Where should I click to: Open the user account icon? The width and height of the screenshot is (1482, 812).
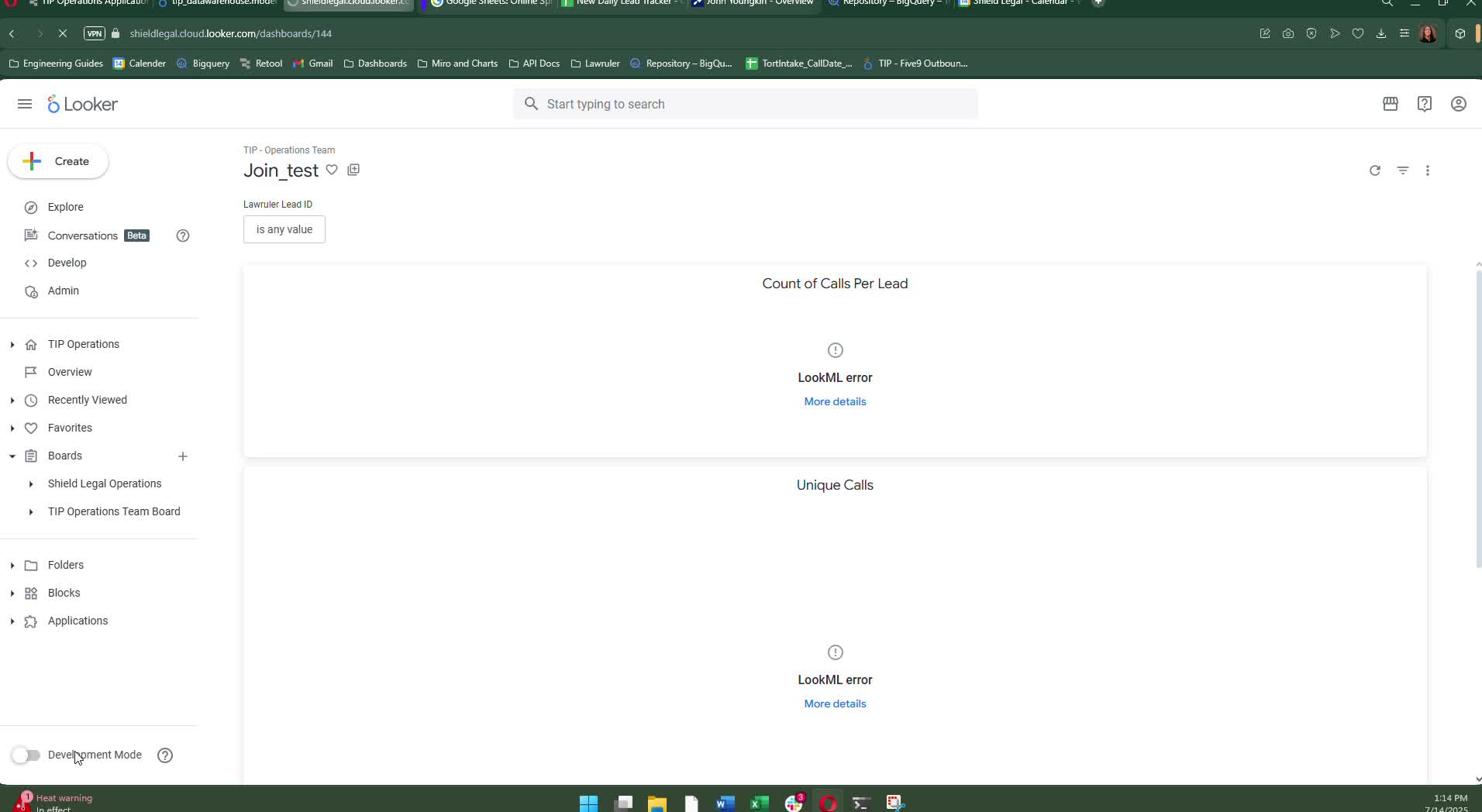coord(1458,104)
